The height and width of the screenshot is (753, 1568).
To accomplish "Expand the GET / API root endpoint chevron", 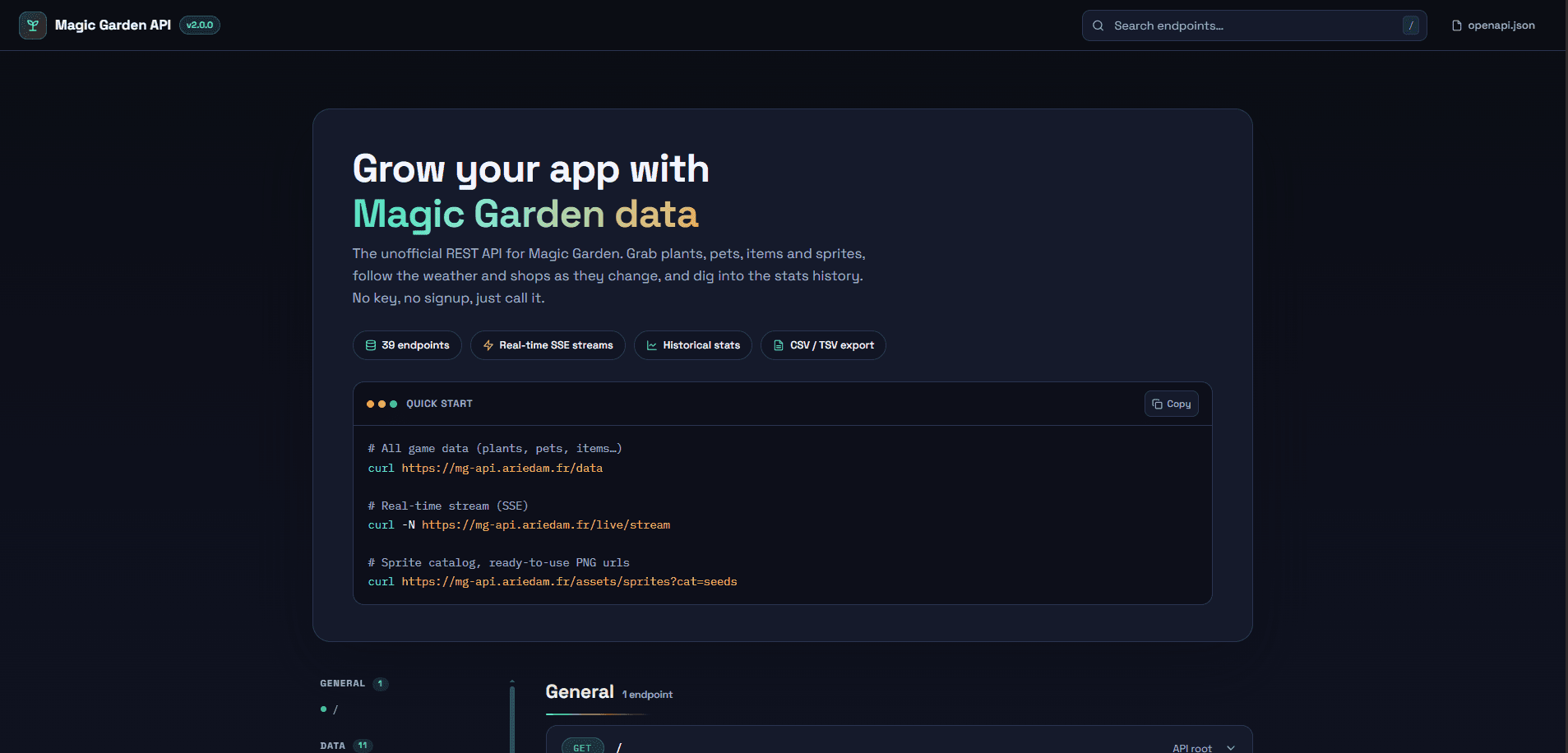I will pyautogui.click(x=1231, y=747).
